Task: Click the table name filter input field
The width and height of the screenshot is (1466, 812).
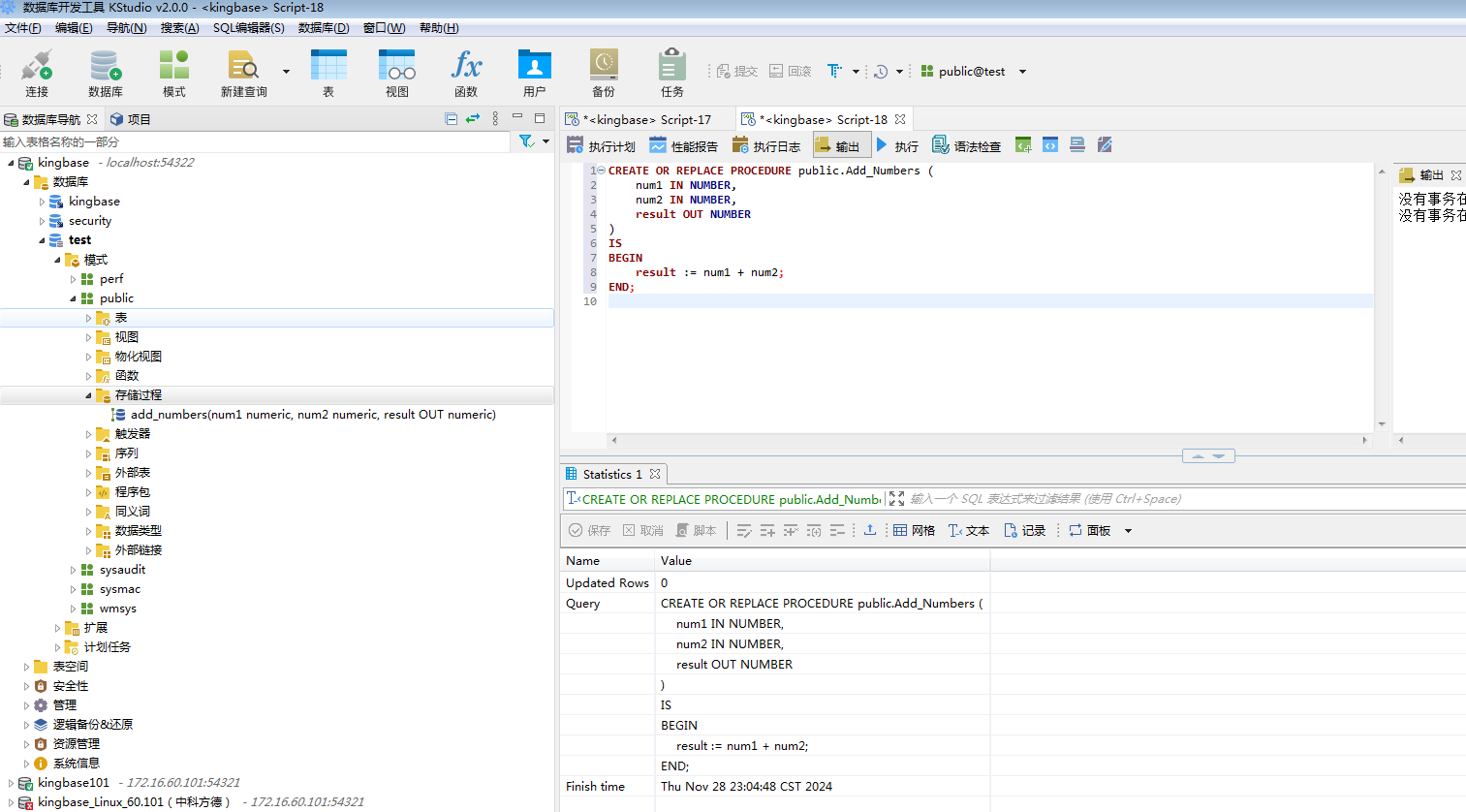Action: point(252,142)
